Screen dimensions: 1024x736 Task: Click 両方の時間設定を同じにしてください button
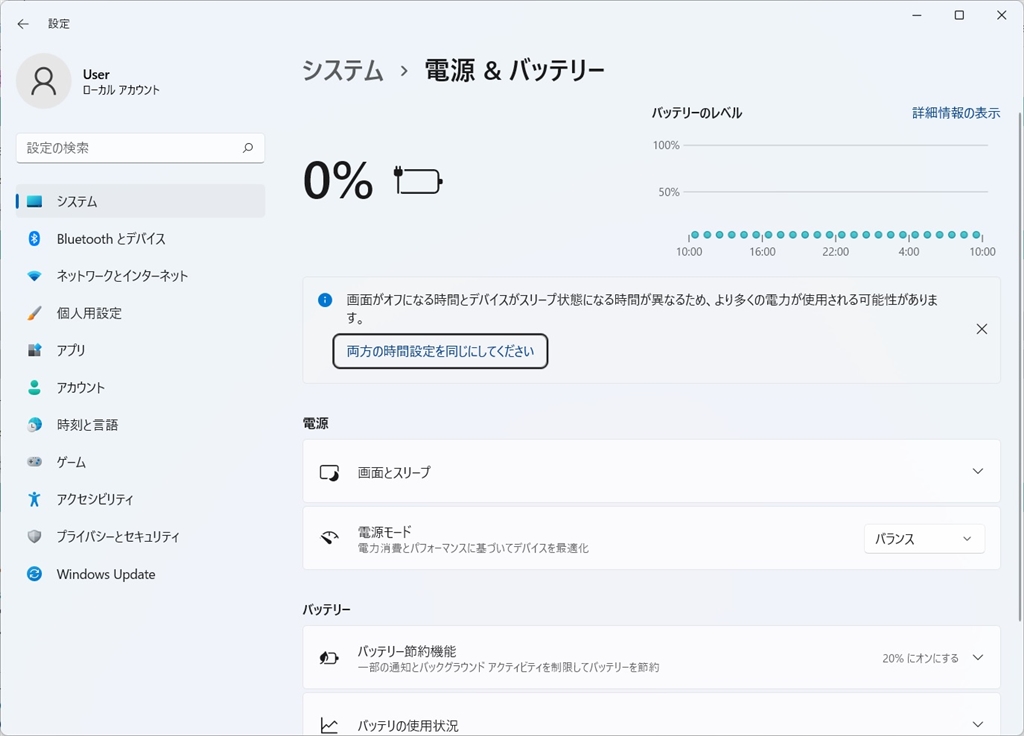[440, 351]
